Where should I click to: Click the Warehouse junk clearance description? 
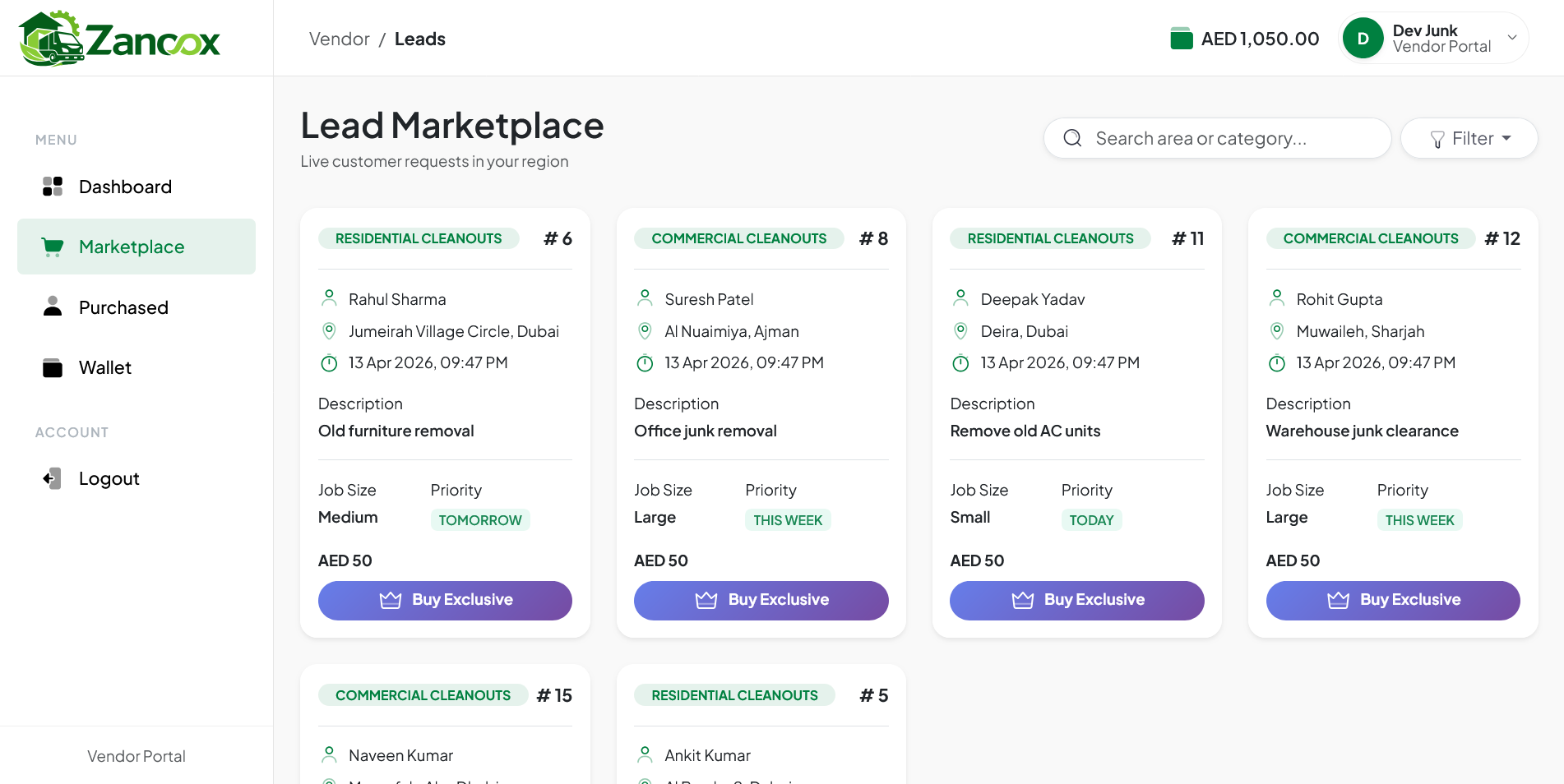click(x=1363, y=431)
